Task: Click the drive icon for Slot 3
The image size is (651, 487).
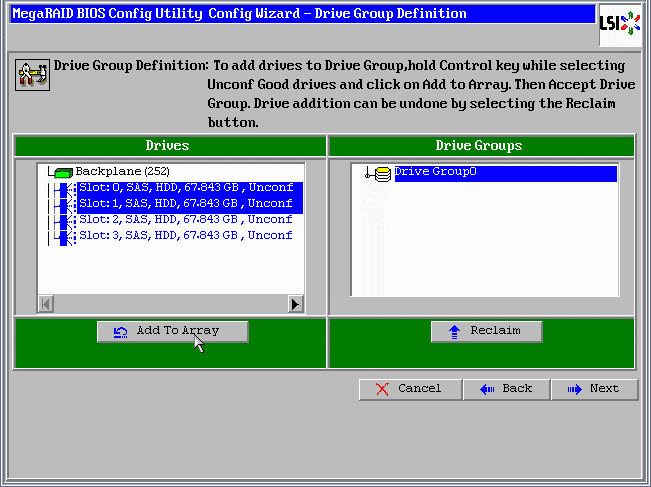Action: (x=65, y=236)
